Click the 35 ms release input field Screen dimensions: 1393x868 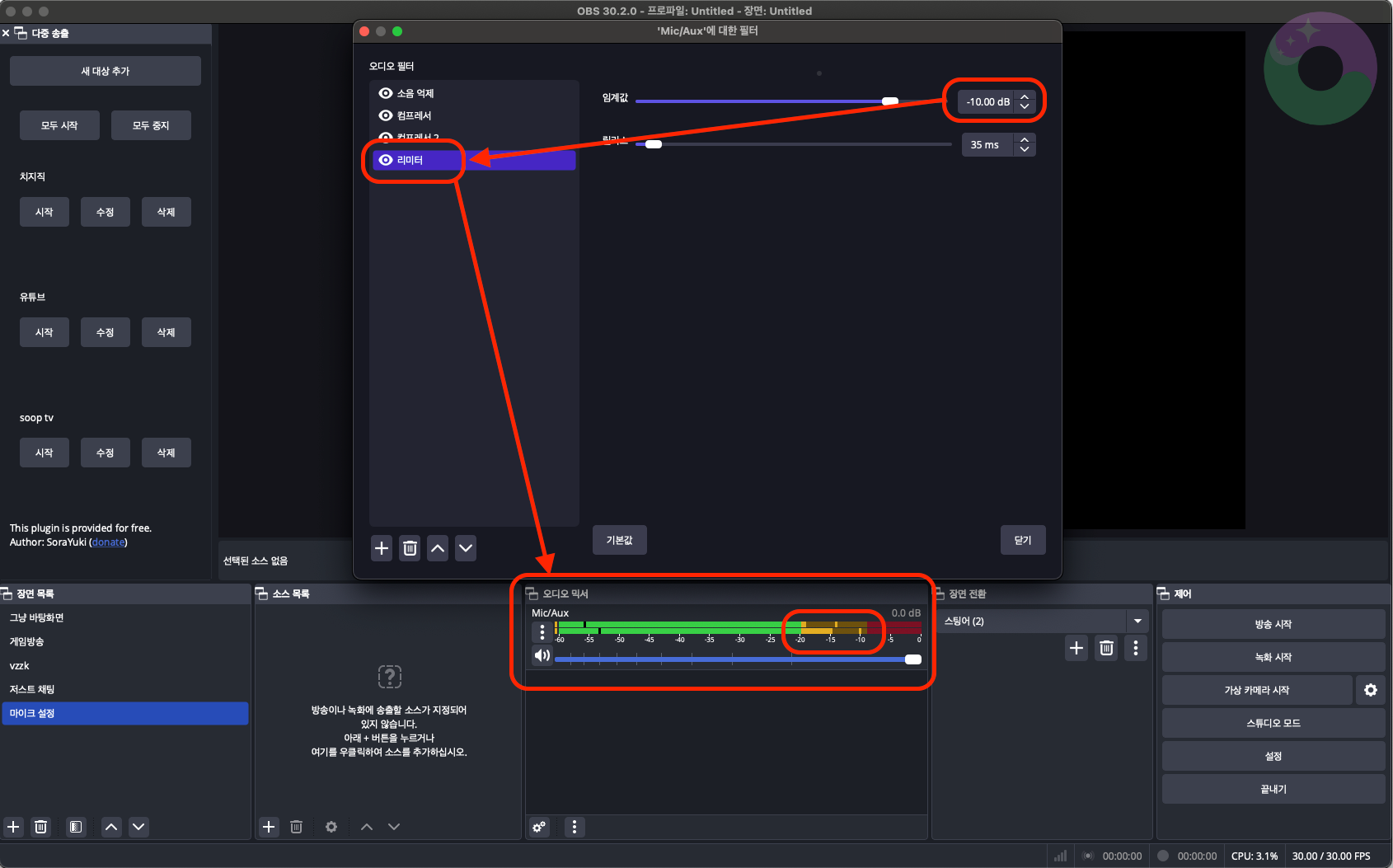pos(987,144)
